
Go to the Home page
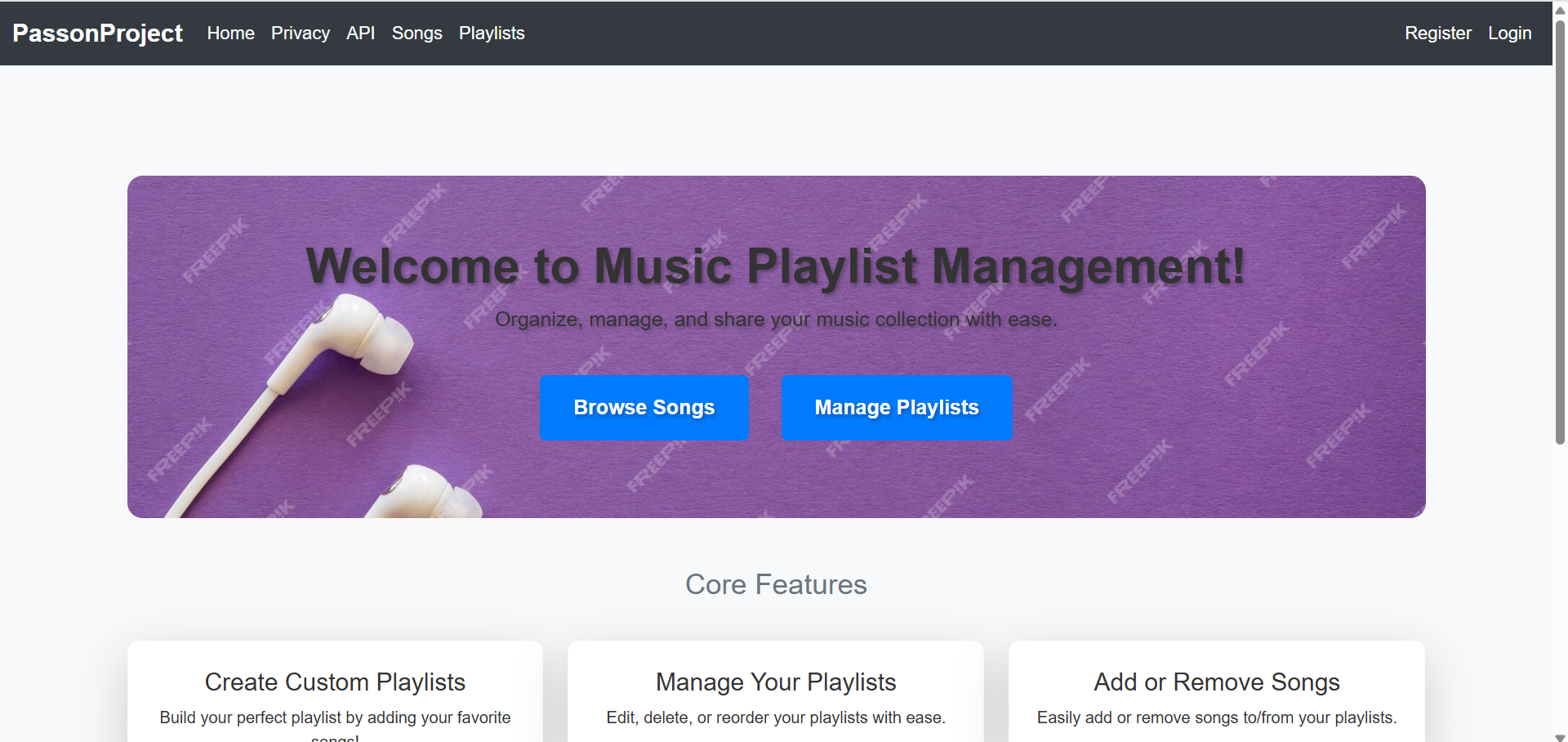(230, 33)
